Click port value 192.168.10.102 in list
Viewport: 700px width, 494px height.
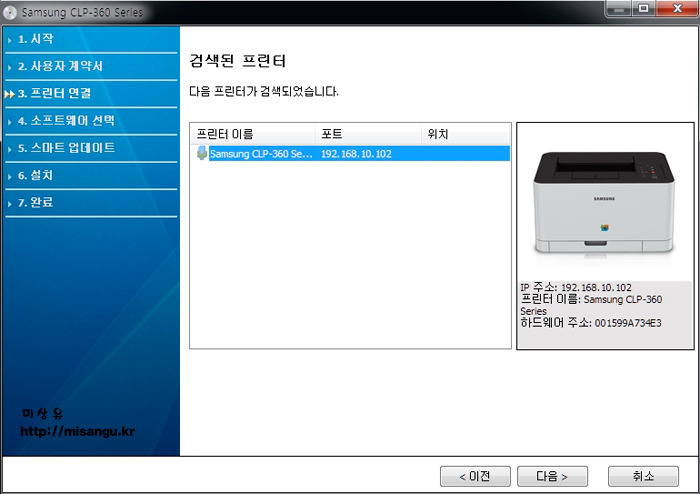pyautogui.click(x=356, y=154)
